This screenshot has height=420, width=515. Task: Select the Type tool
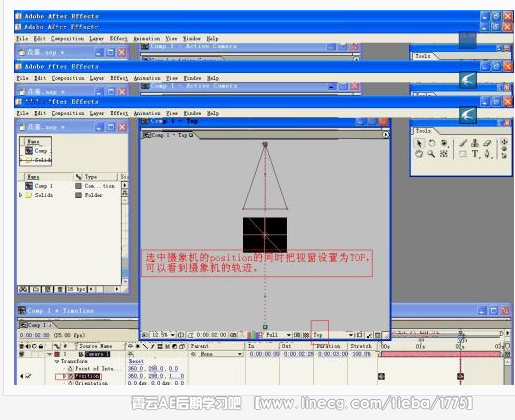(x=475, y=154)
